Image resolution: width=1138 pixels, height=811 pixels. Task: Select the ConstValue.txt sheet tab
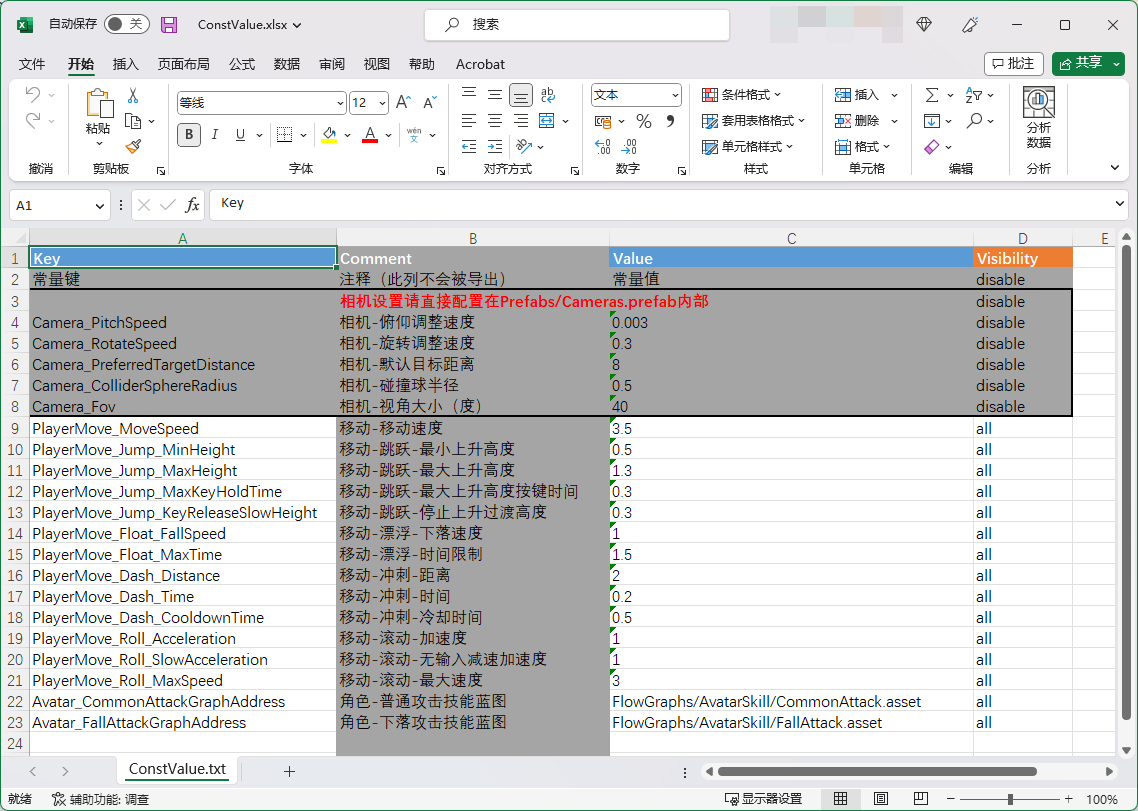177,770
